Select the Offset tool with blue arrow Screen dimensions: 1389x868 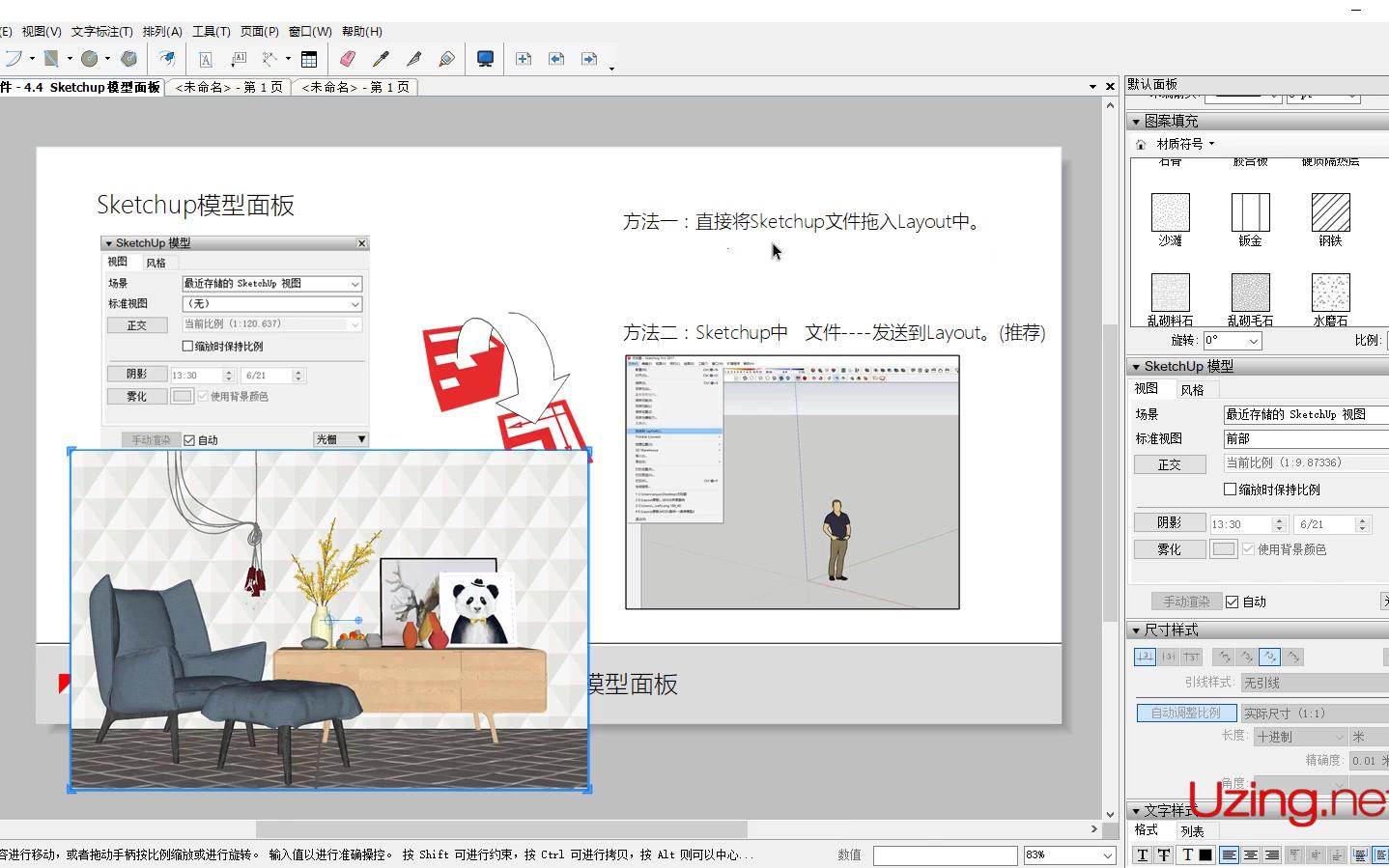[167, 59]
